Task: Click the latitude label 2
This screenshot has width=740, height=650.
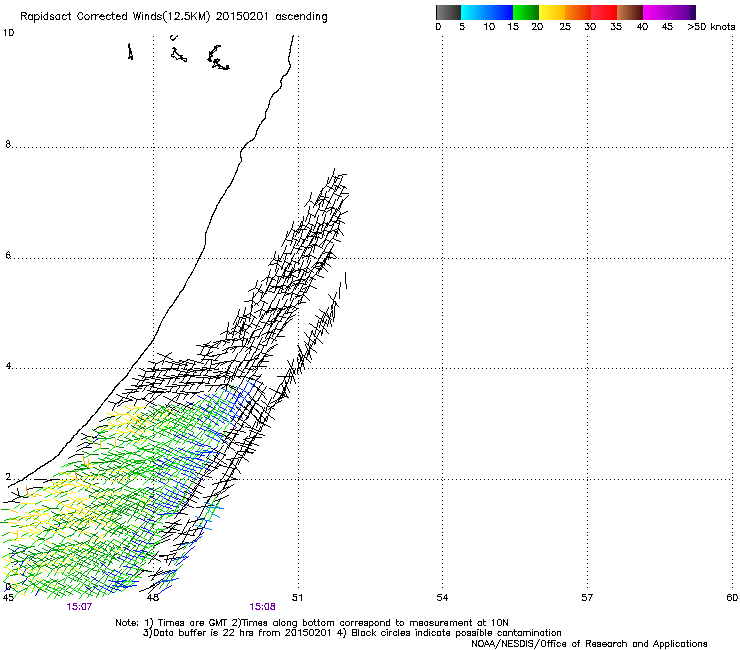Action: click(x=8, y=476)
